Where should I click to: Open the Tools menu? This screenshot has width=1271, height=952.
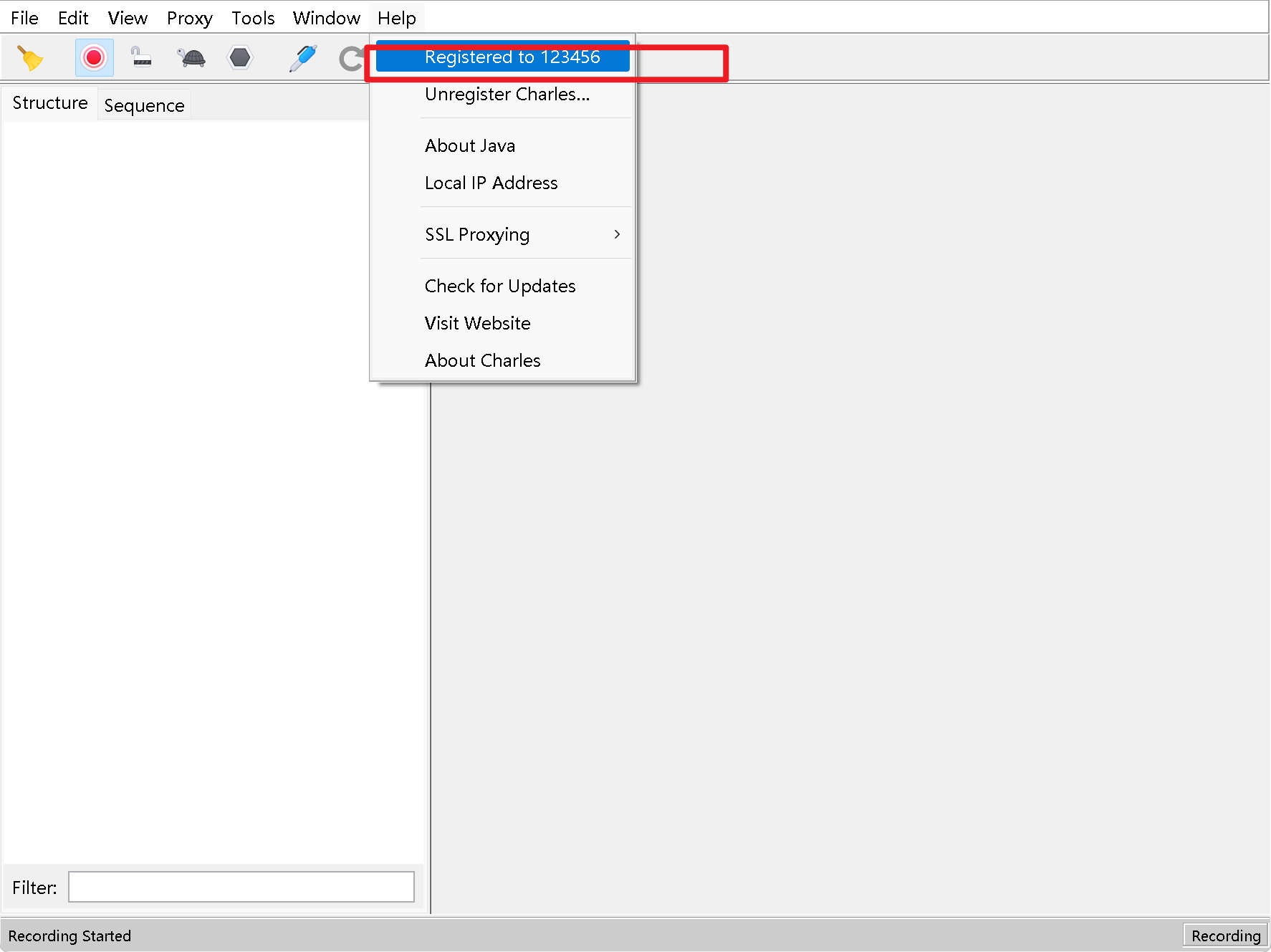coord(253,18)
